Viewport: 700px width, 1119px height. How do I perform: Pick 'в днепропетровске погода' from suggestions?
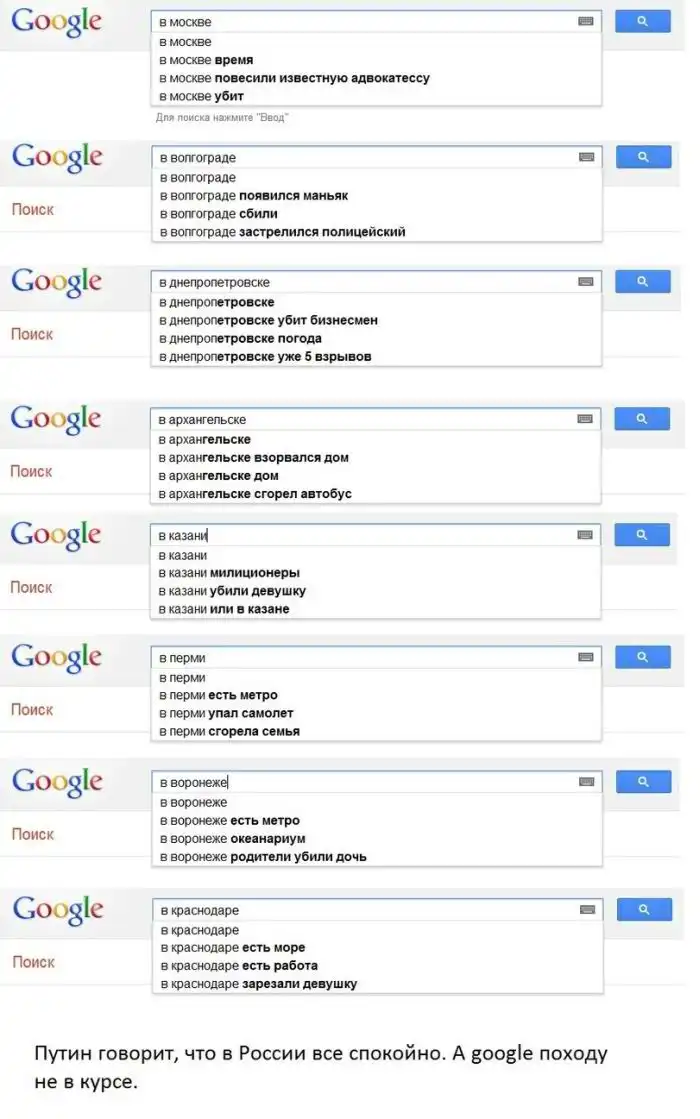(x=240, y=338)
